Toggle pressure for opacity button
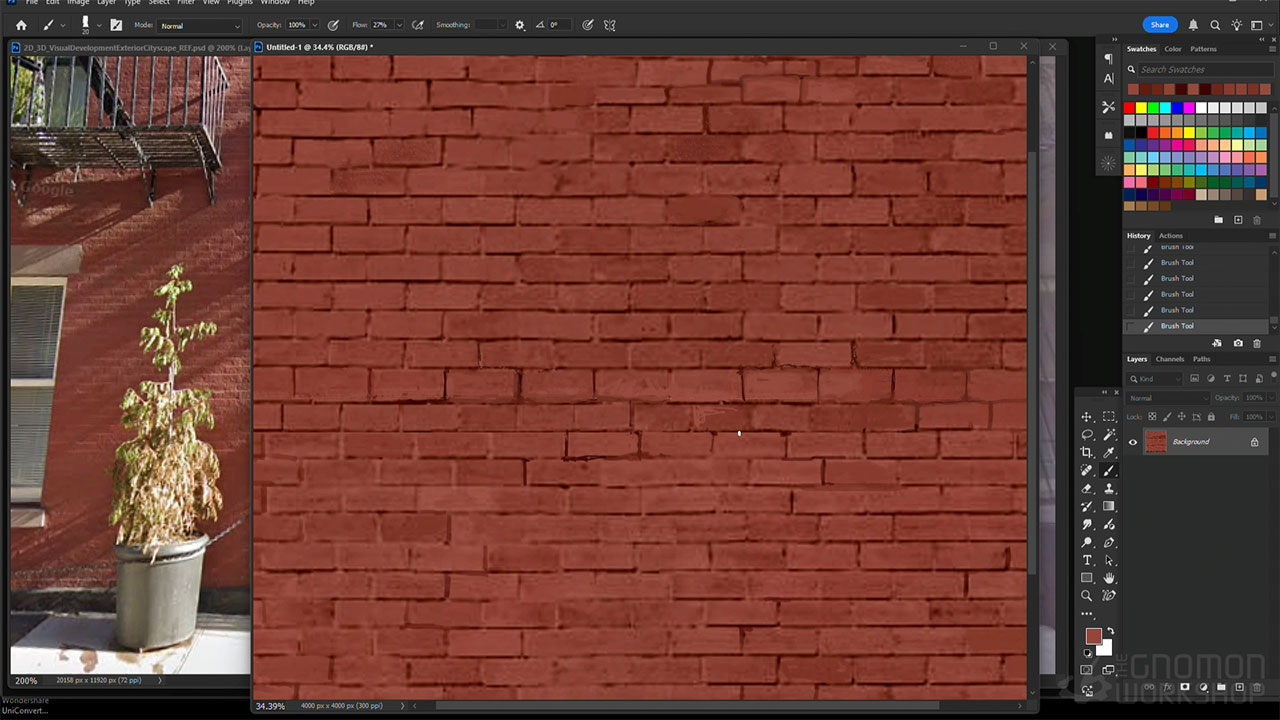 tap(333, 25)
